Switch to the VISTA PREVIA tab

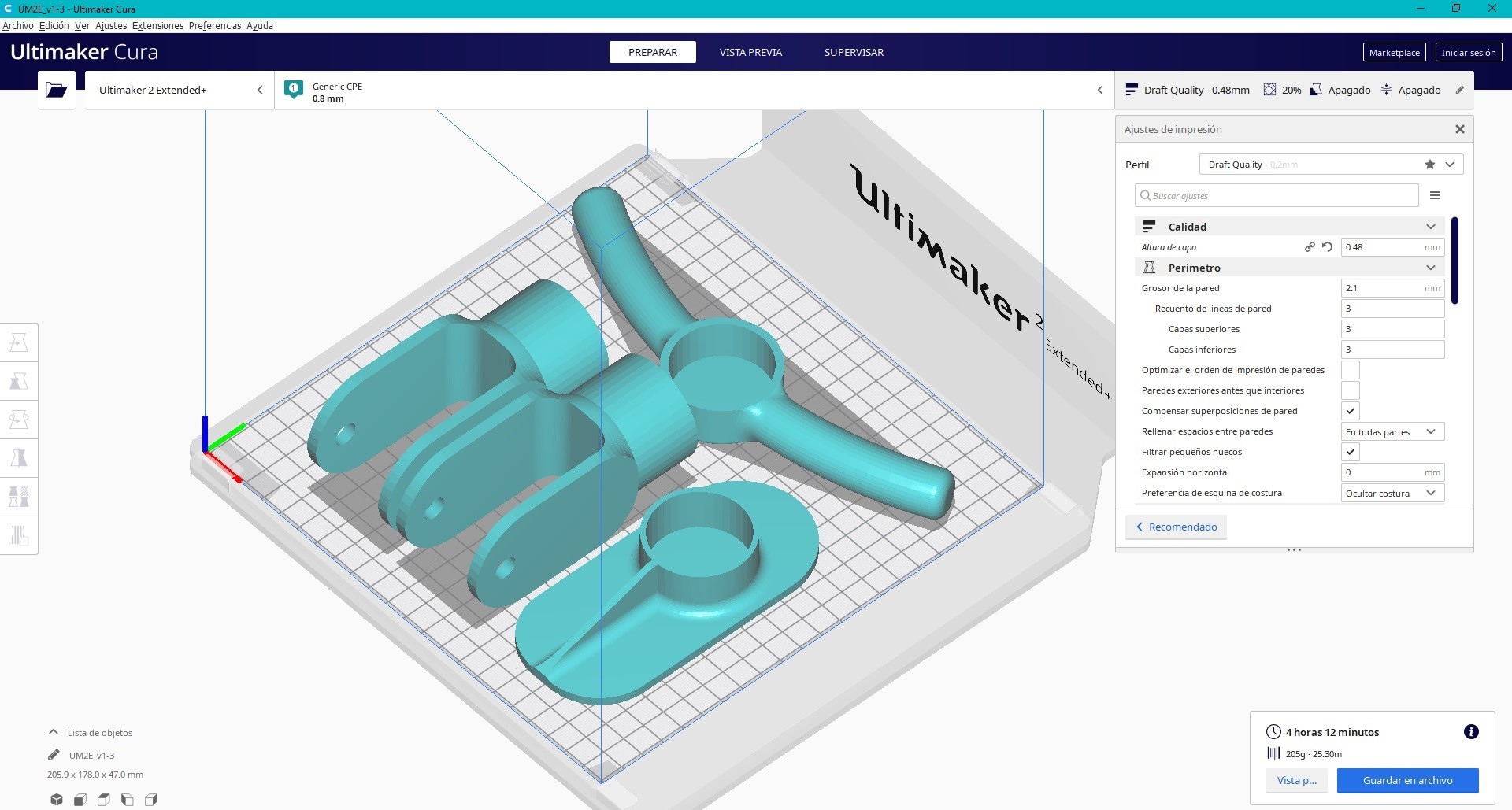(750, 52)
